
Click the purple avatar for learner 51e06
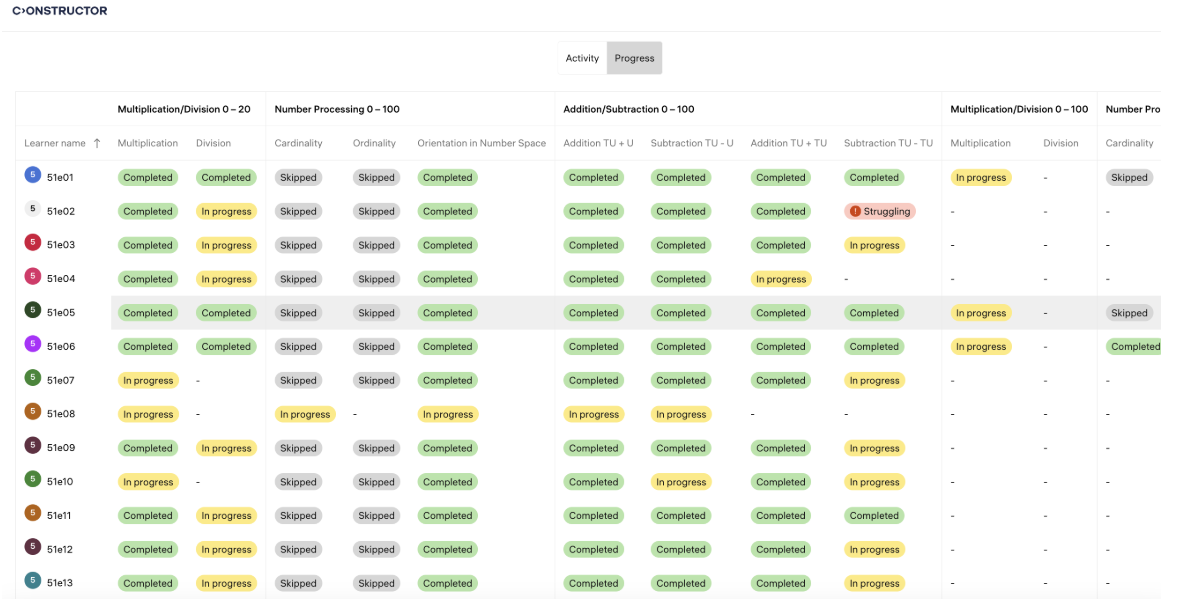click(x=33, y=345)
